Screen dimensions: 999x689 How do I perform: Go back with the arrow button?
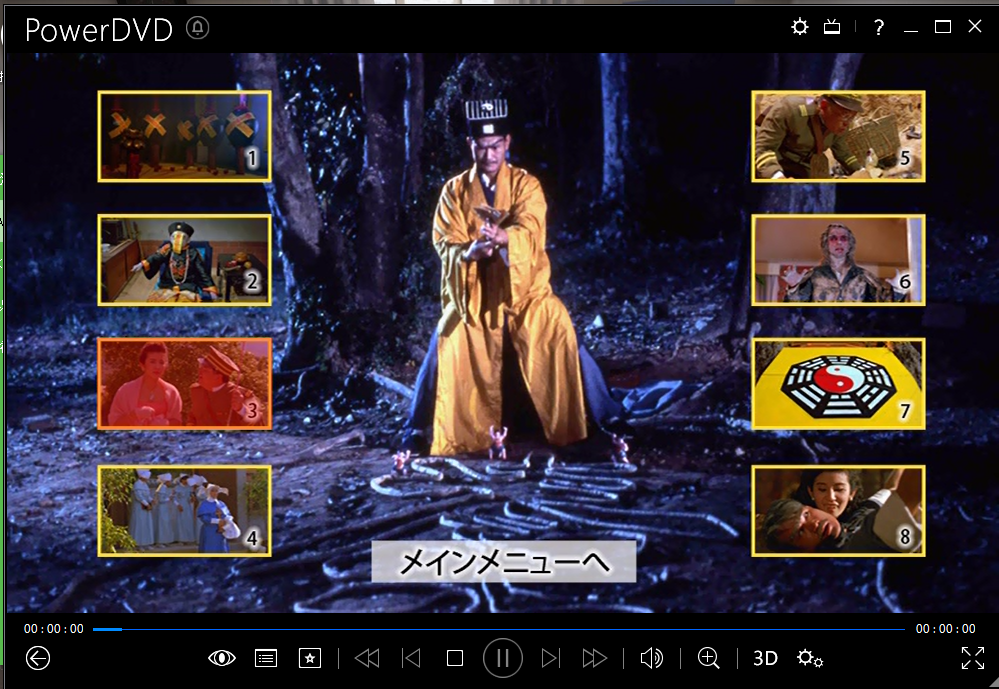[38, 658]
